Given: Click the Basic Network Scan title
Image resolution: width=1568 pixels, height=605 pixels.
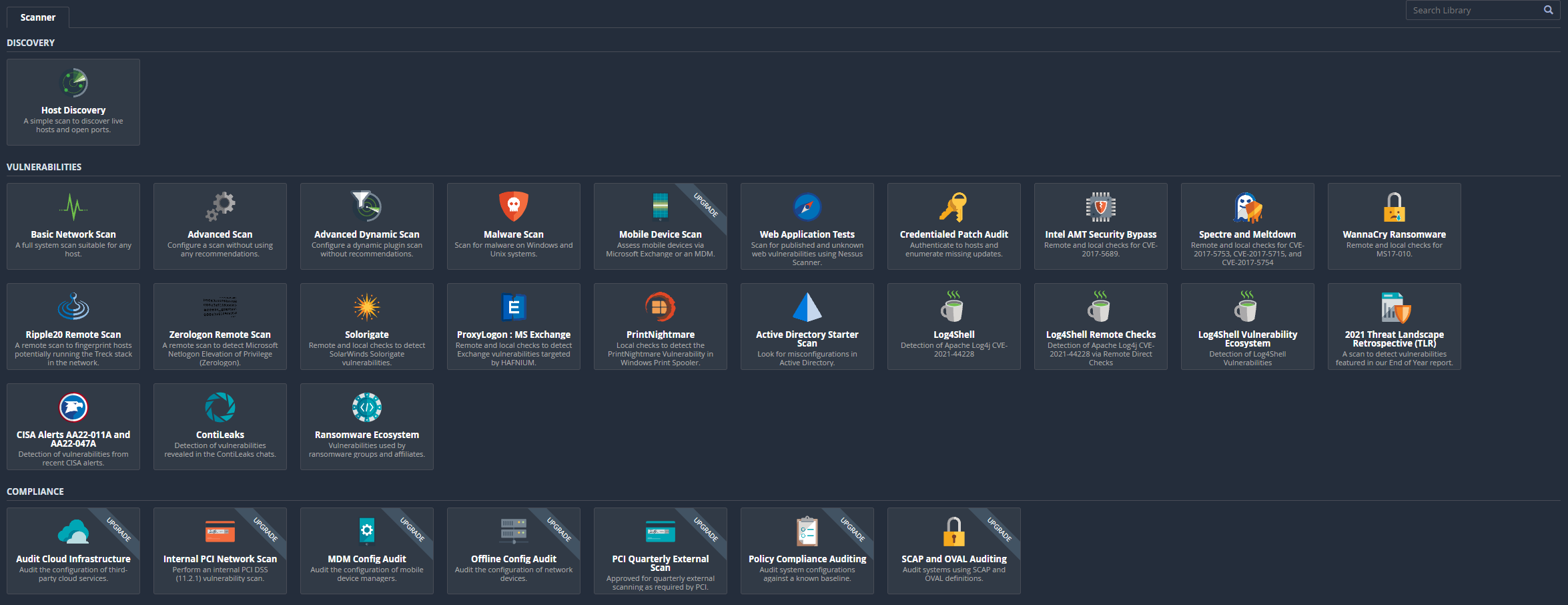Looking at the screenshot, I should pos(73,234).
